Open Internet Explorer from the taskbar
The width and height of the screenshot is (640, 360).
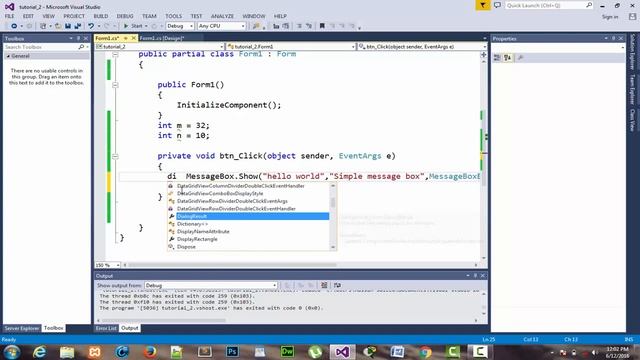click(39, 352)
